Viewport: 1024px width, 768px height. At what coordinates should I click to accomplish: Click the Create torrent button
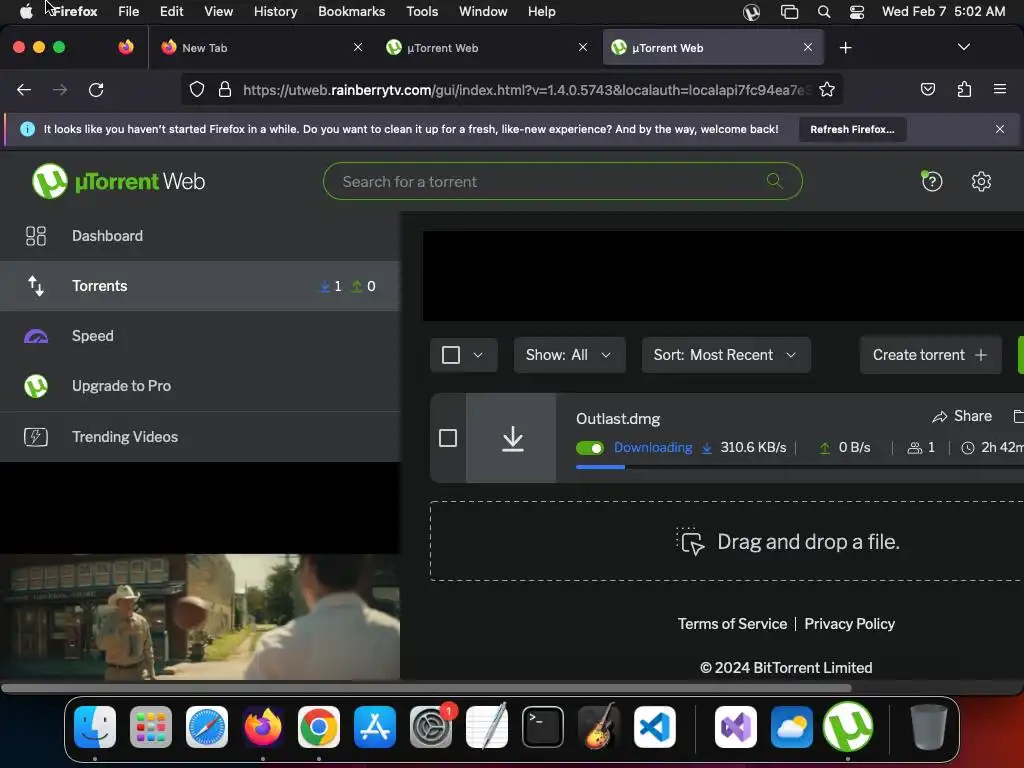(x=930, y=355)
